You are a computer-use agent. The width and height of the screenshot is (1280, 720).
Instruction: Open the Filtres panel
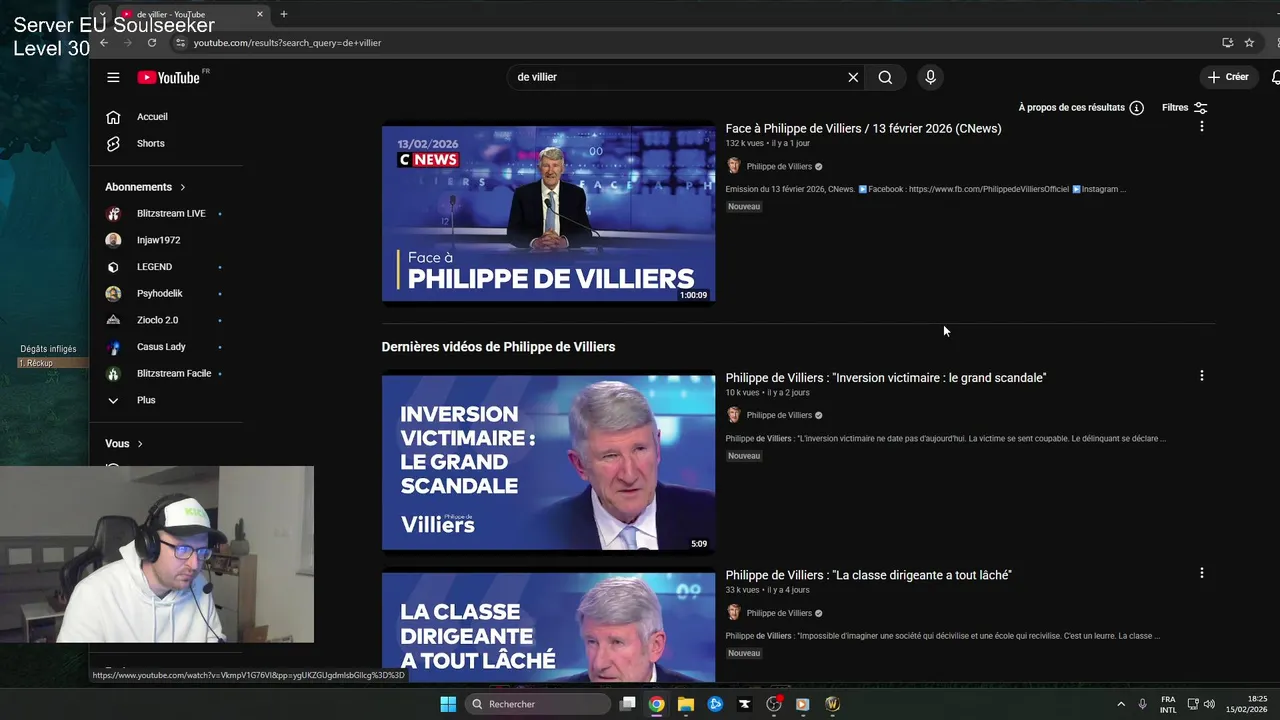pos(1185,108)
